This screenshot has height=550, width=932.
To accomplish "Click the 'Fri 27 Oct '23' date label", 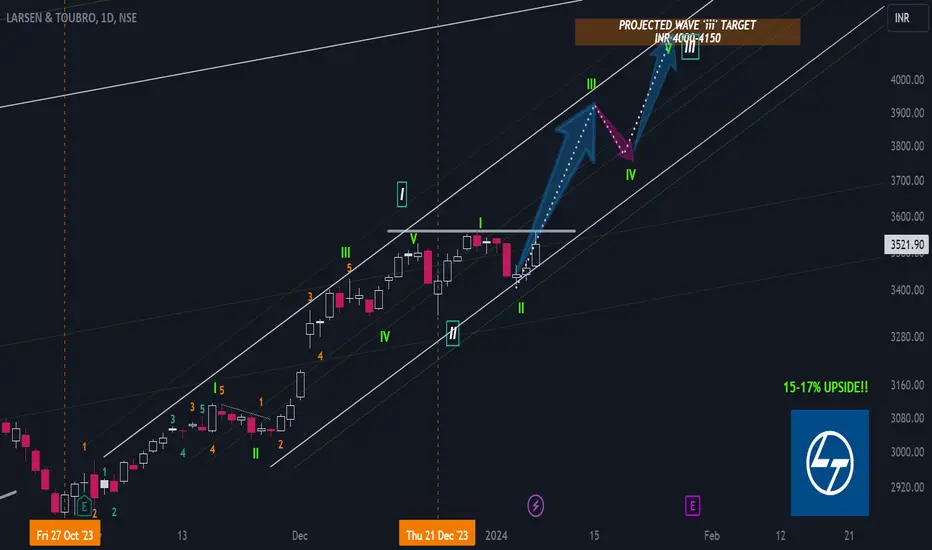I will click(65, 535).
